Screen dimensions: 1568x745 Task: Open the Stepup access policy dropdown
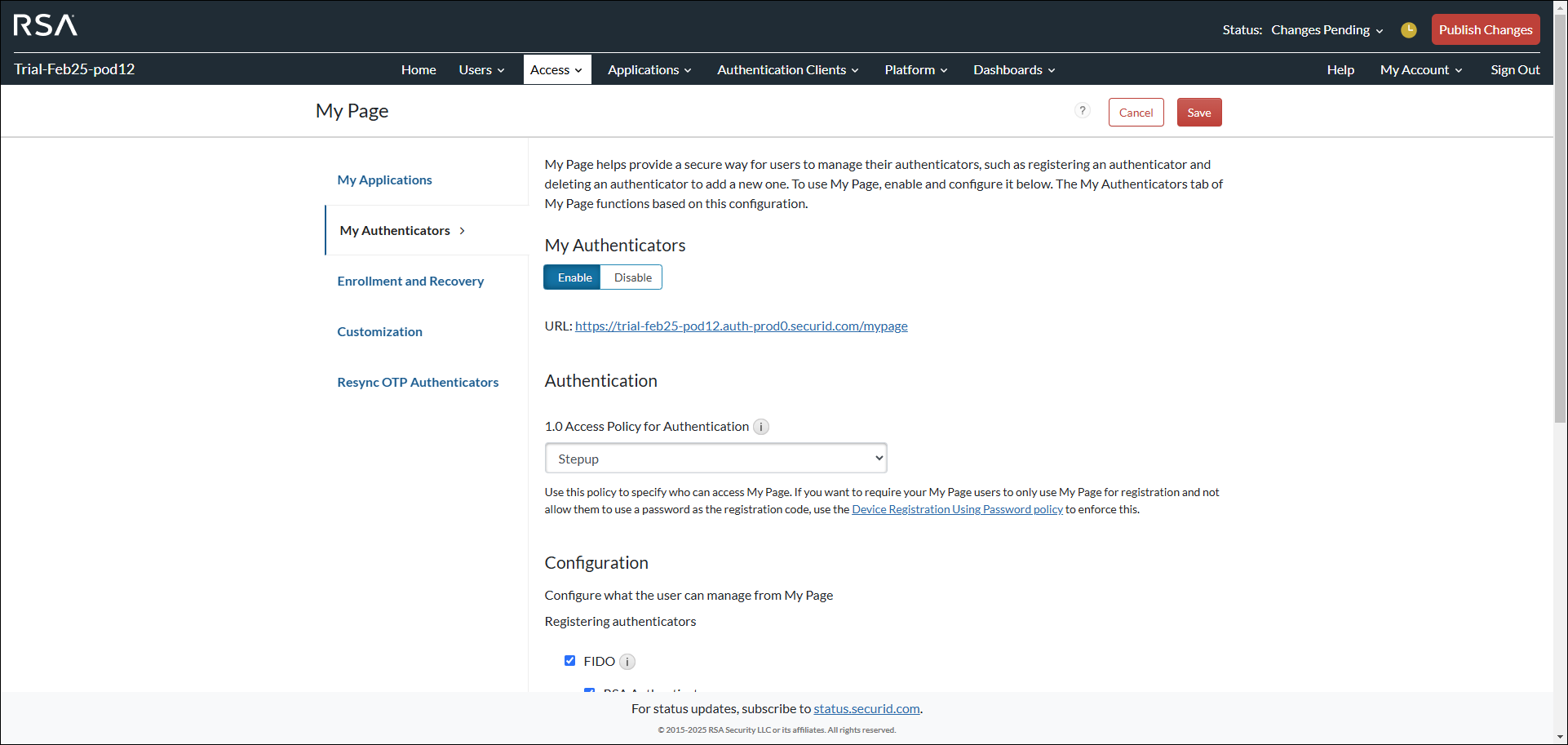[715, 458]
